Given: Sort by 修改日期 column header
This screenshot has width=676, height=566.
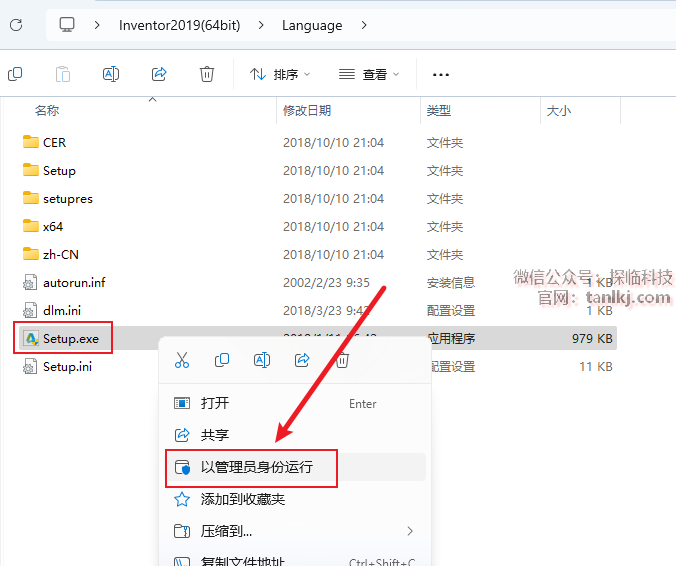Looking at the screenshot, I should [307, 111].
